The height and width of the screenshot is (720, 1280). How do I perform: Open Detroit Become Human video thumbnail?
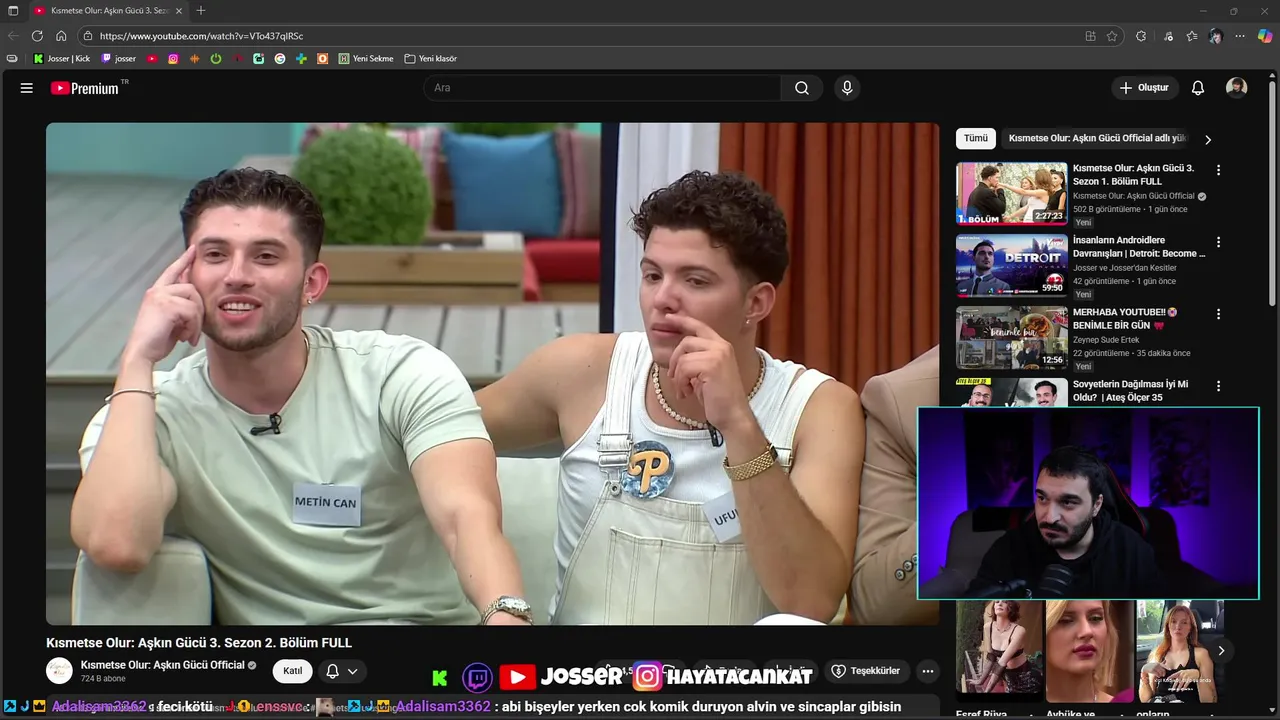(1011, 266)
